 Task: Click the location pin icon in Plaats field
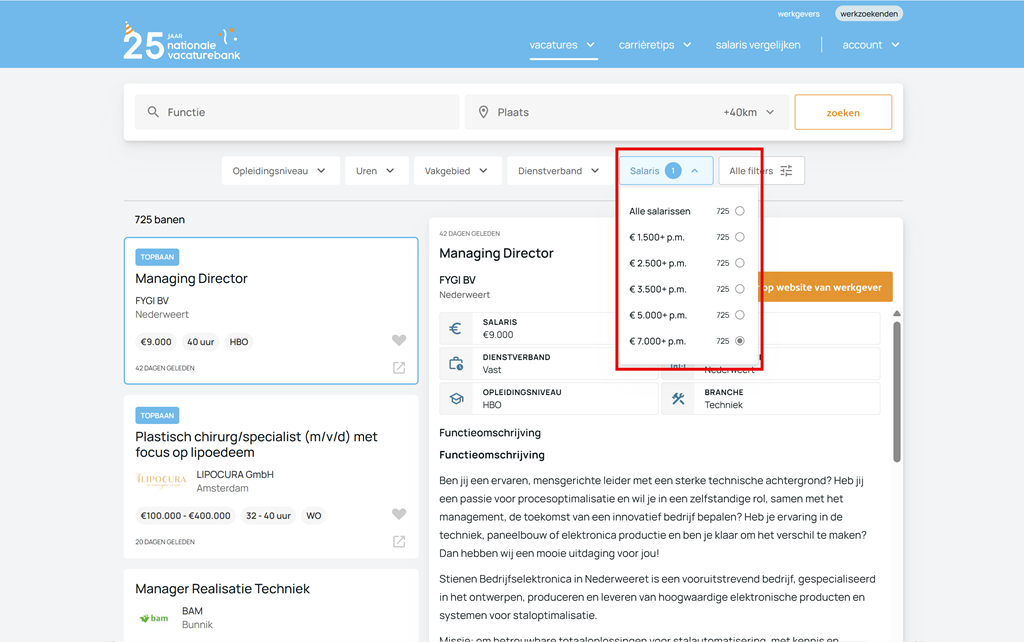[484, 113]
